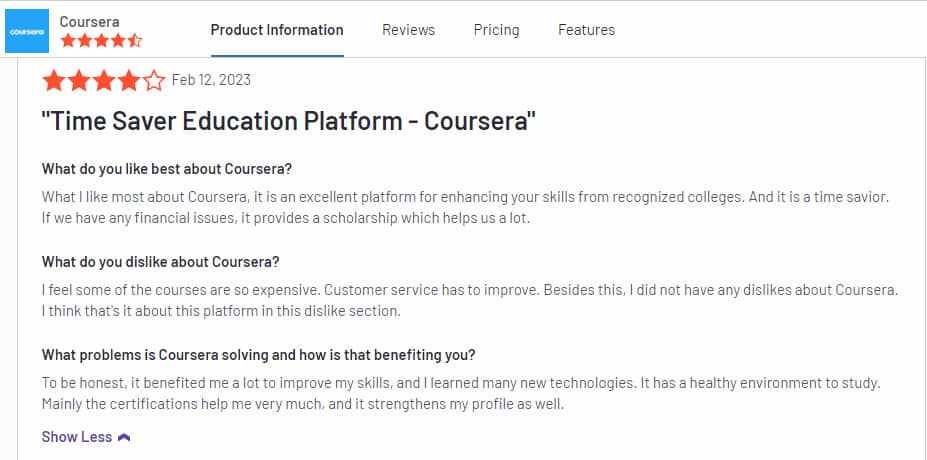Click "What do you like best about Coursera?" heading
Image resolution: width=927 pixels, height=460 pixels.
tap(167, 169)
